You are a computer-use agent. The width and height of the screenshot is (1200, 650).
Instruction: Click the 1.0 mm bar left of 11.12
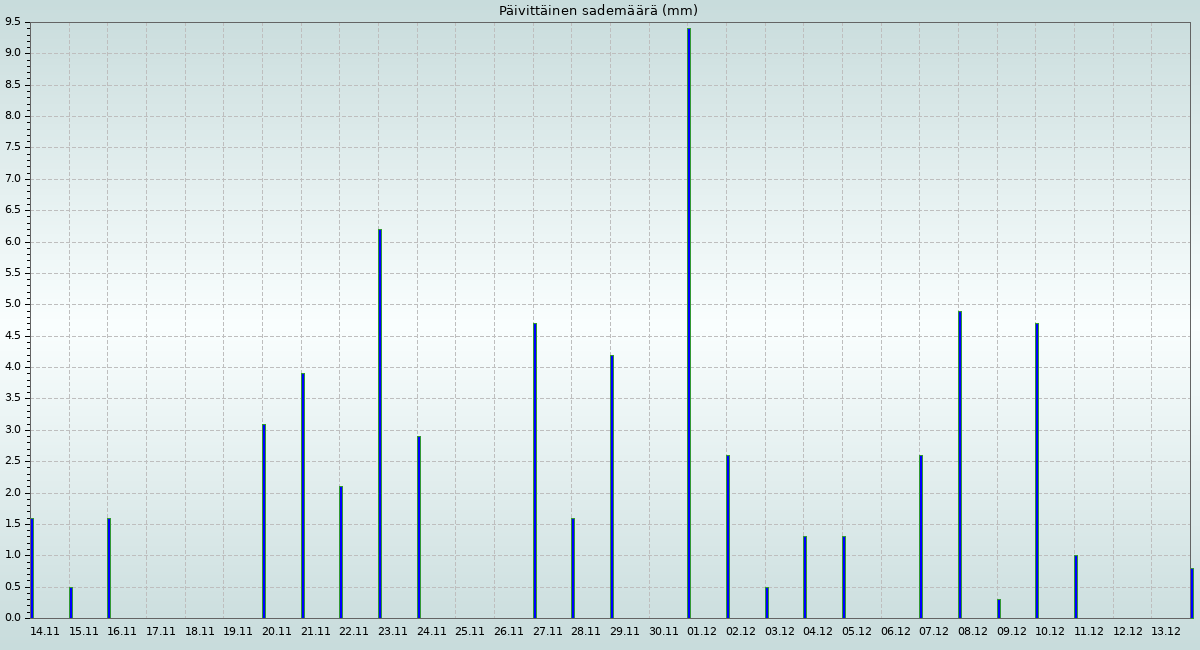click(x=1076, y=586)
